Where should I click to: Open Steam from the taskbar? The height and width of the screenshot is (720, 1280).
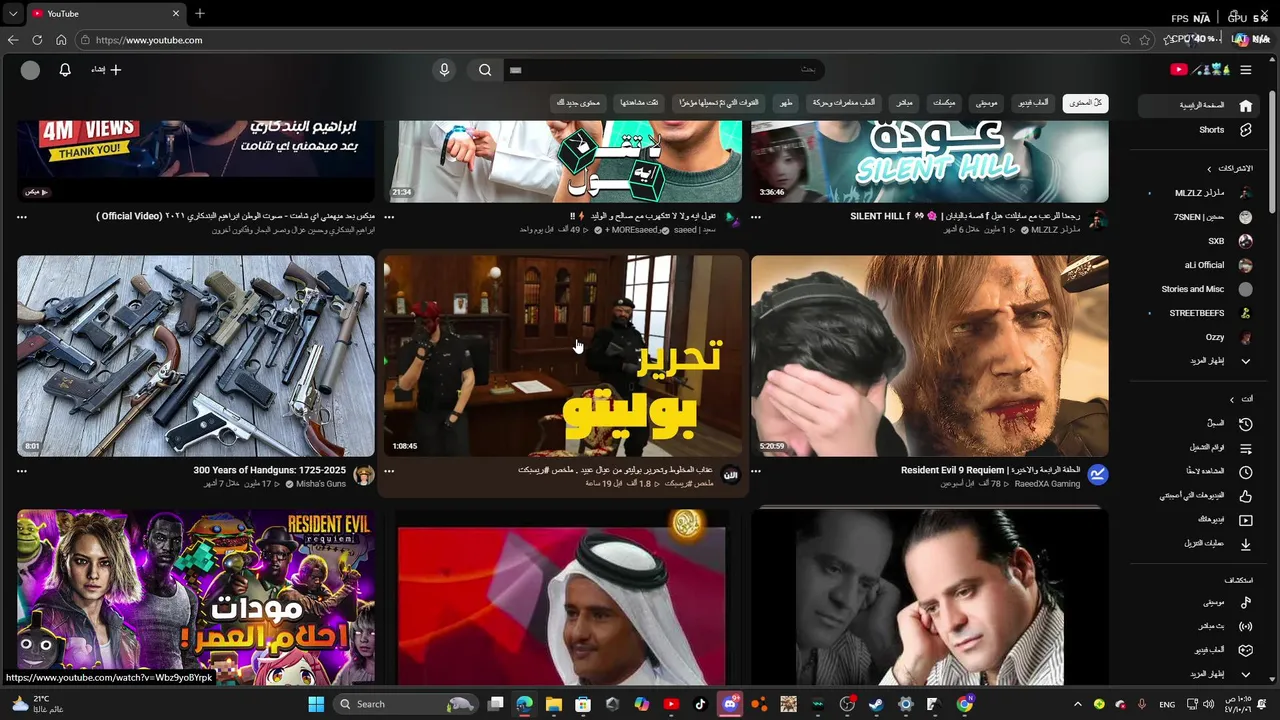click(x=876, y=704)
